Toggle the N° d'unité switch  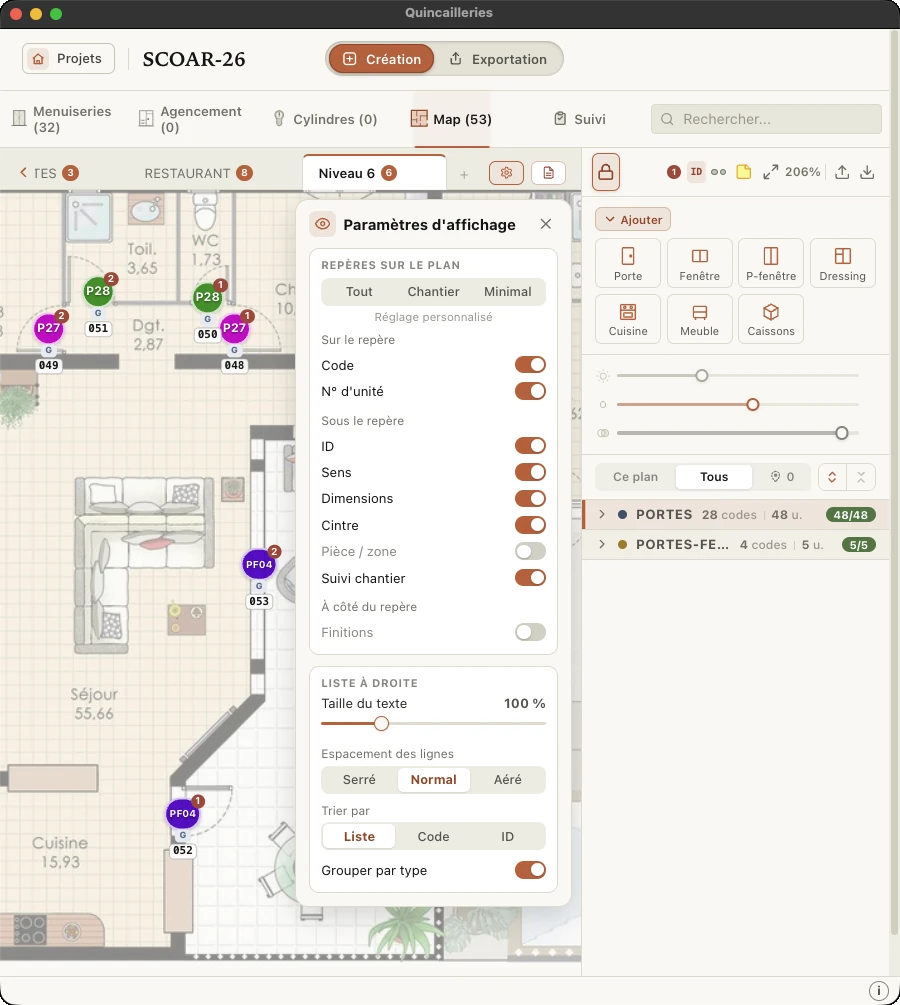click(x=530, y=391)
